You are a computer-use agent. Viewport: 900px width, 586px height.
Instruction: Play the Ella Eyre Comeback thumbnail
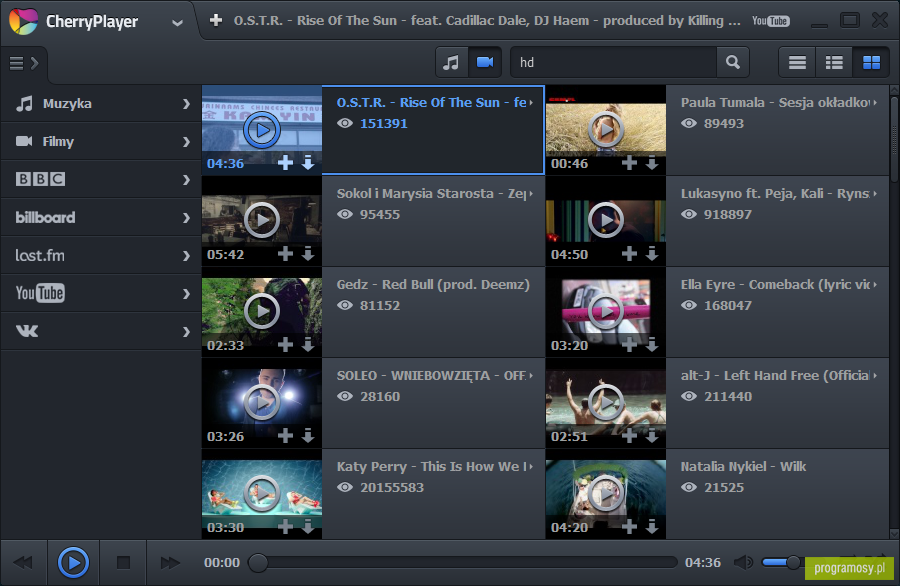tap(606, 311)
